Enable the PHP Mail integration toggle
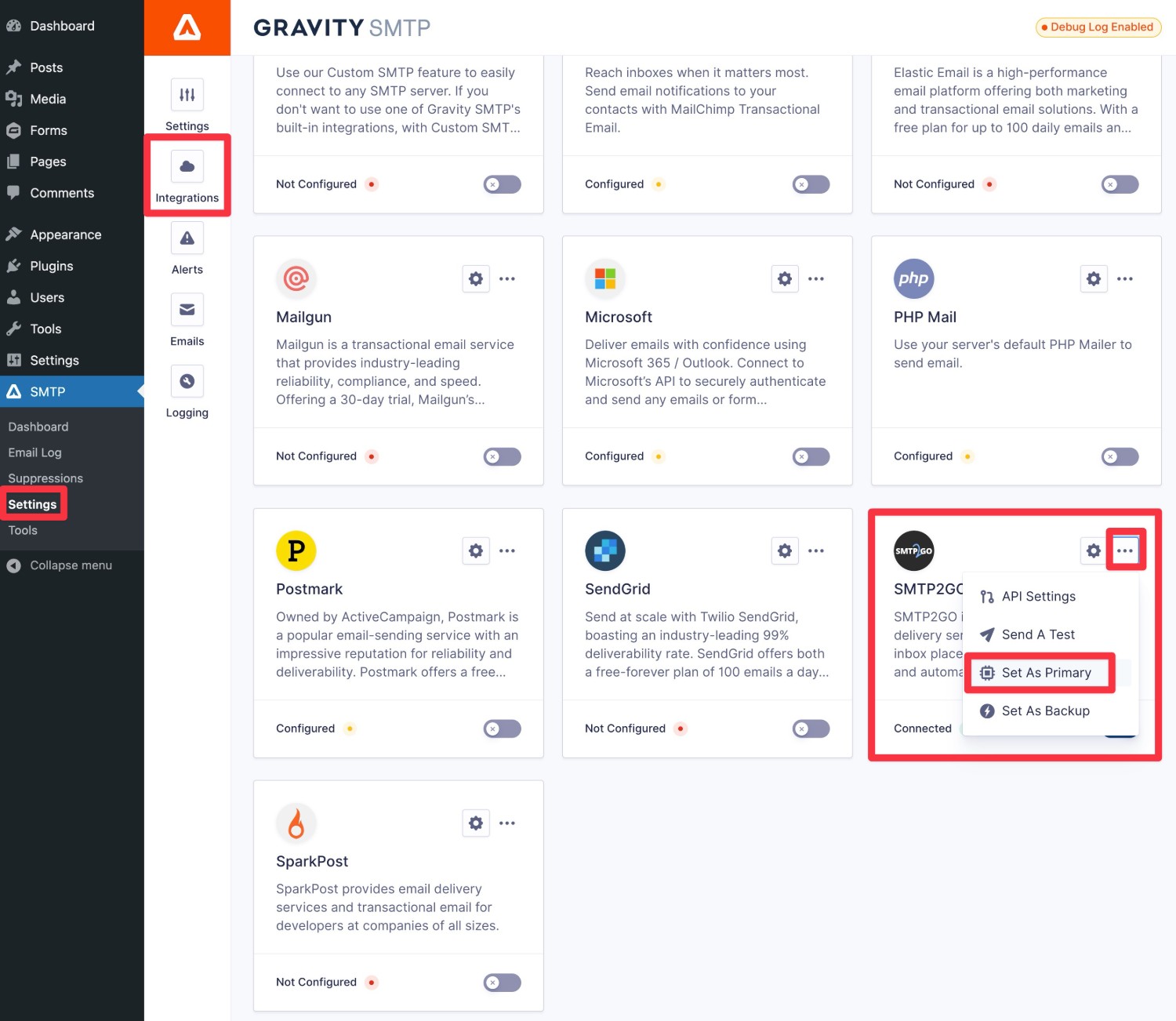 (x=1120, y=456)
